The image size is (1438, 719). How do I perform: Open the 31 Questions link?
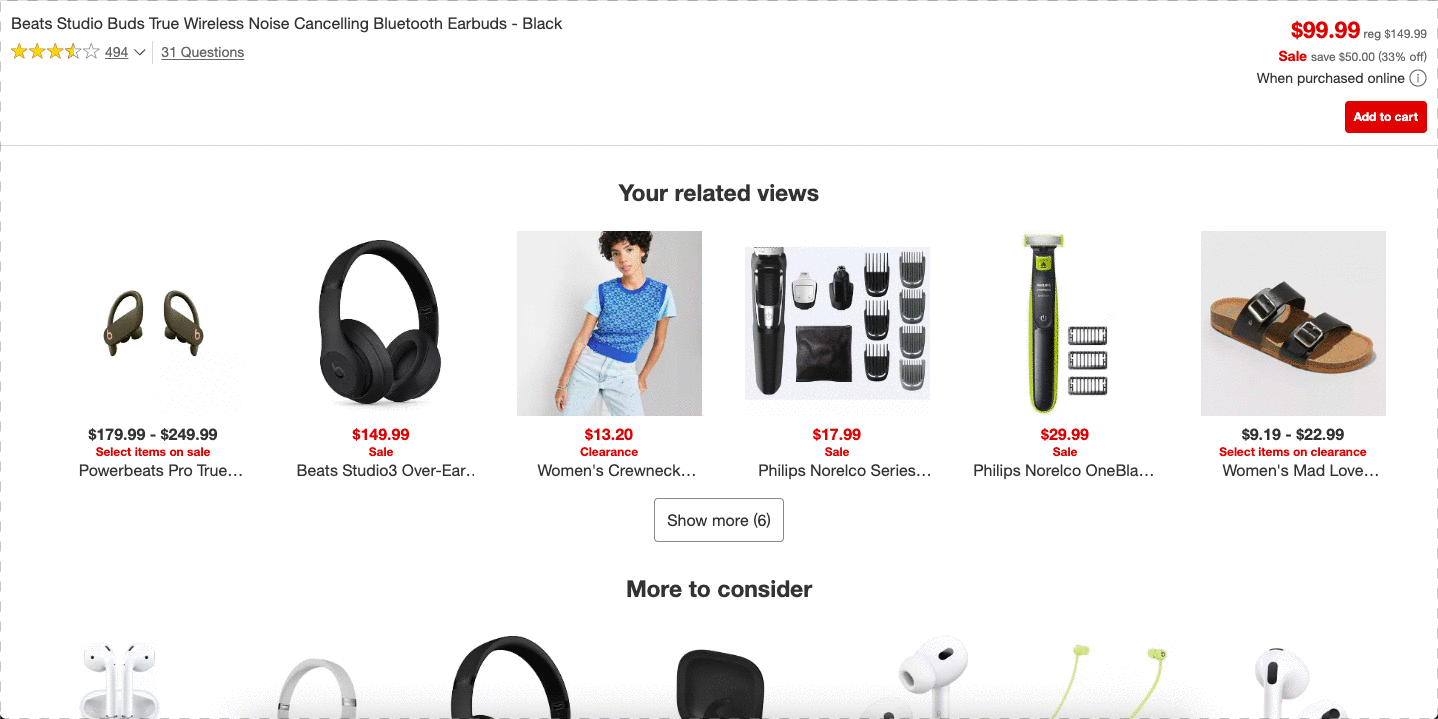(x=202, y=52)
